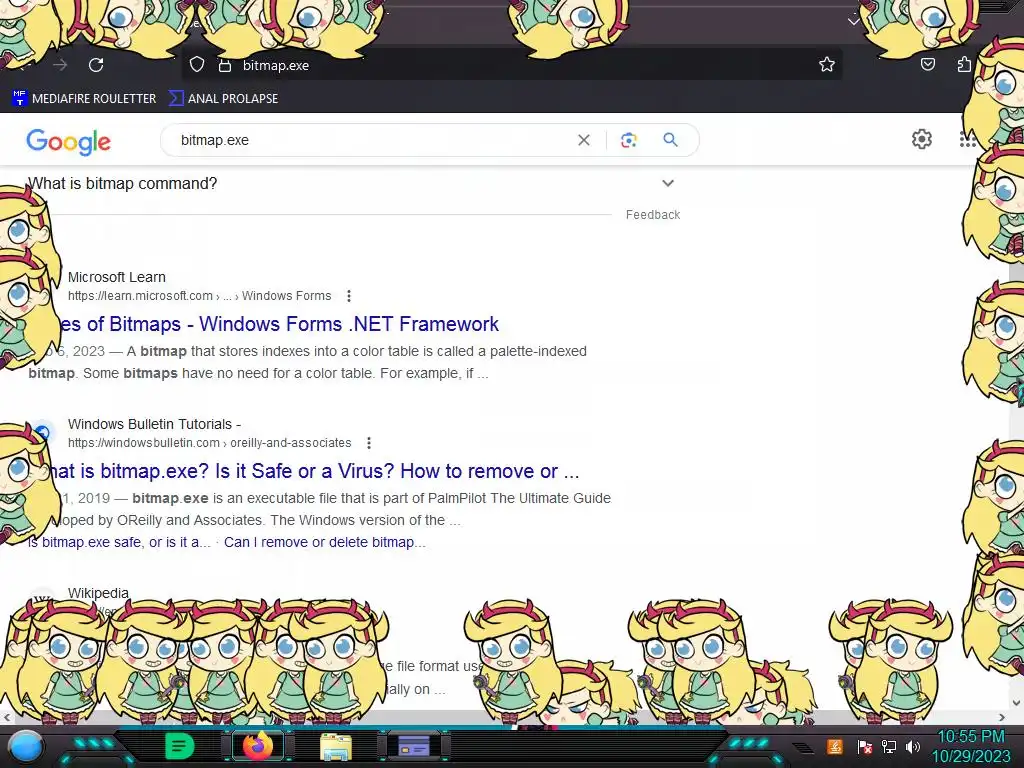Open MEDIAFIRE ROULETTER bookmark
The height and width of the screenshot is (768, 1024).
pos(84,99)
